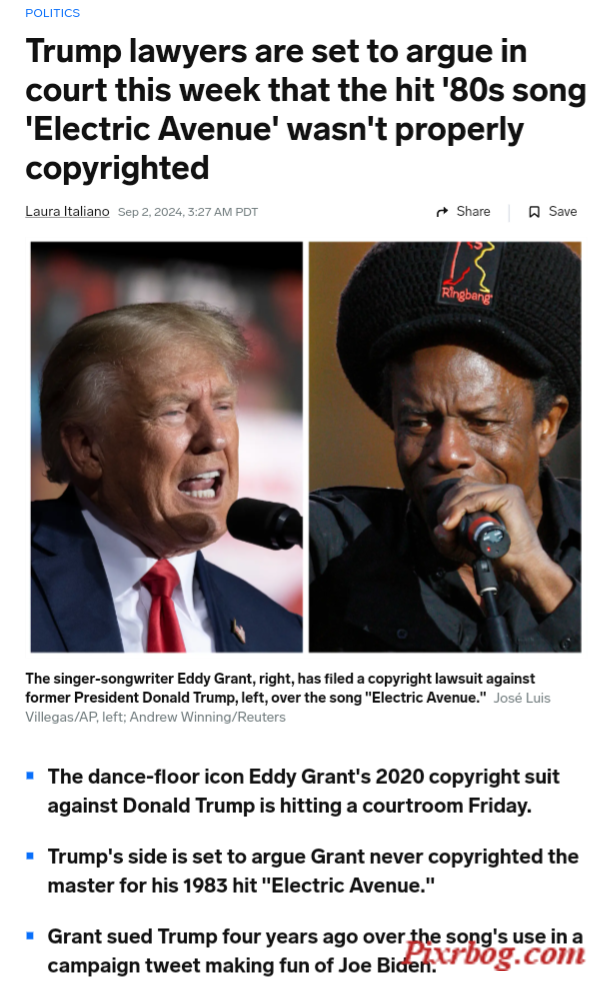Viewport: 605px width, 986px height.
Task: Click the blue square marker of first bullet
Action: tap(30, 776)
